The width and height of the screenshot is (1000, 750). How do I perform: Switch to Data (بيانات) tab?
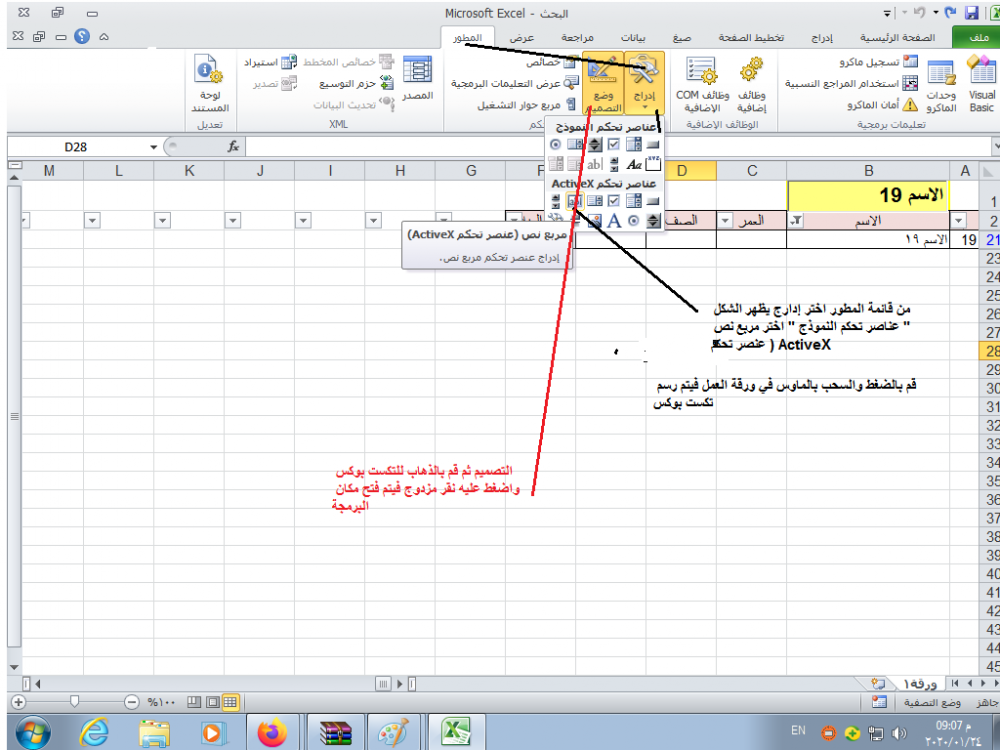(x=633, y=38)
